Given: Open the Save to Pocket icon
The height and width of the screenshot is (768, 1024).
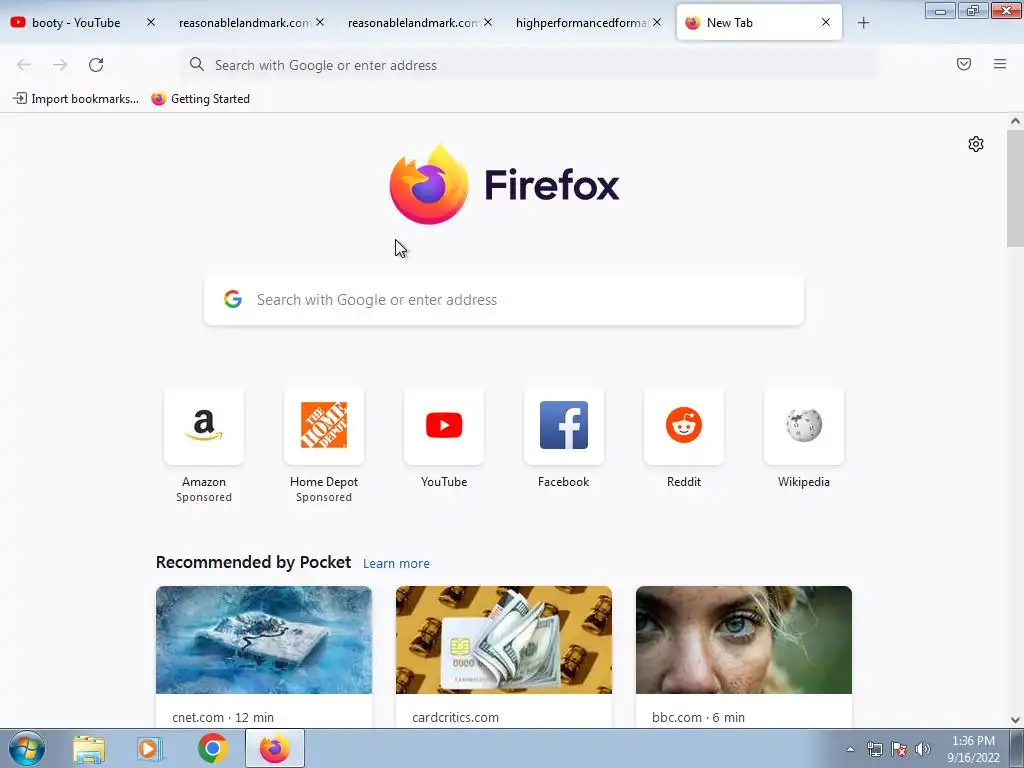Looking at the screenshot, I should [964, 64].
